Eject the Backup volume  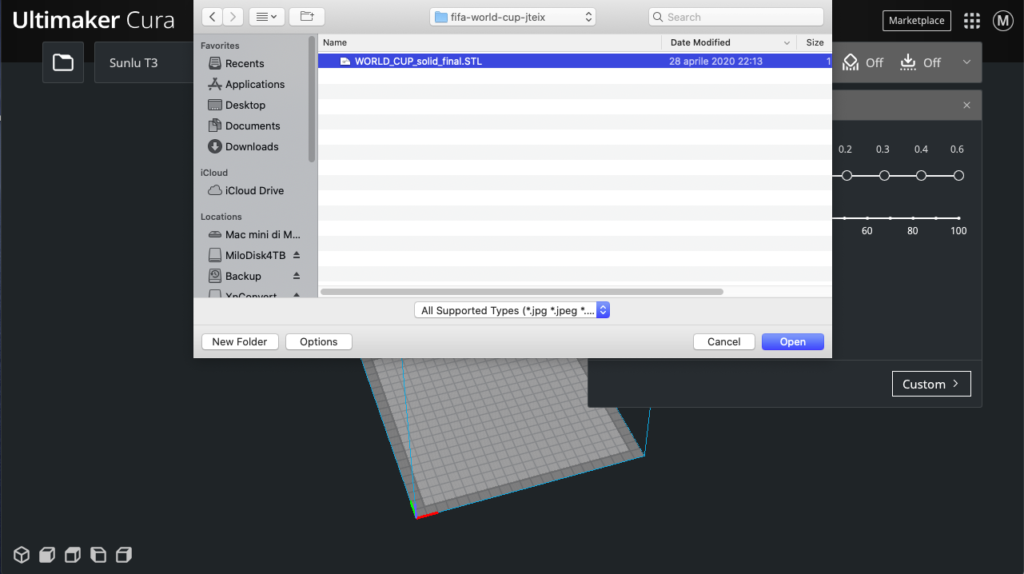pos(296,276)
